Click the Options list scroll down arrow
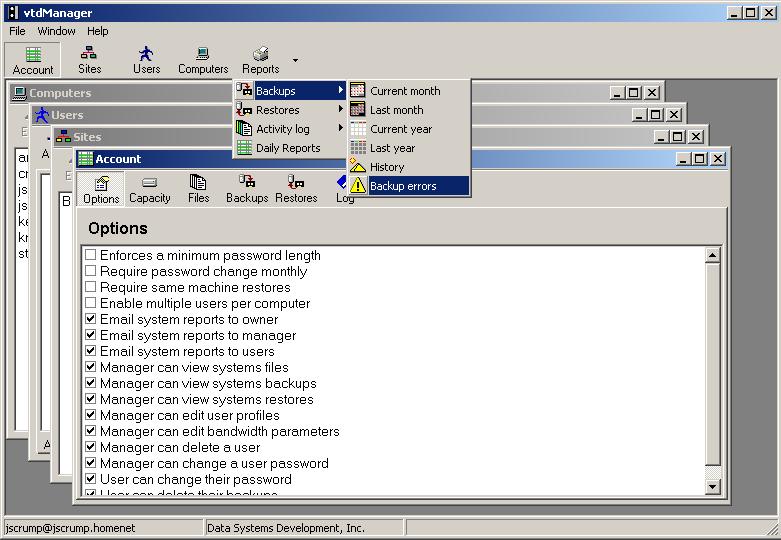Viewport: 781px width, 540px height. coord(713,486)
